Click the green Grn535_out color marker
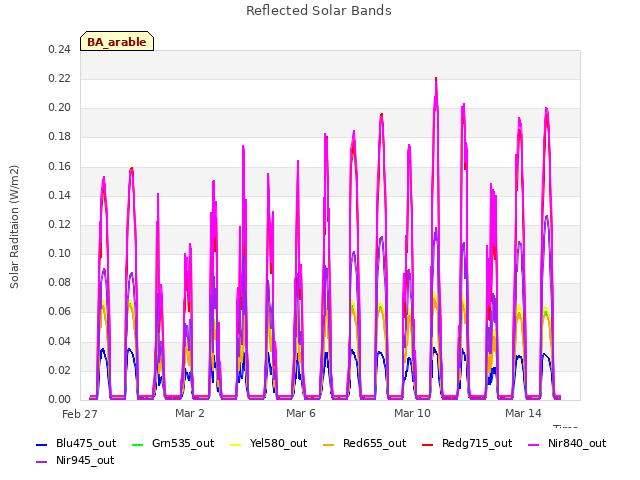The width and height of the screenshot is (640, 480). pos(138,444)
